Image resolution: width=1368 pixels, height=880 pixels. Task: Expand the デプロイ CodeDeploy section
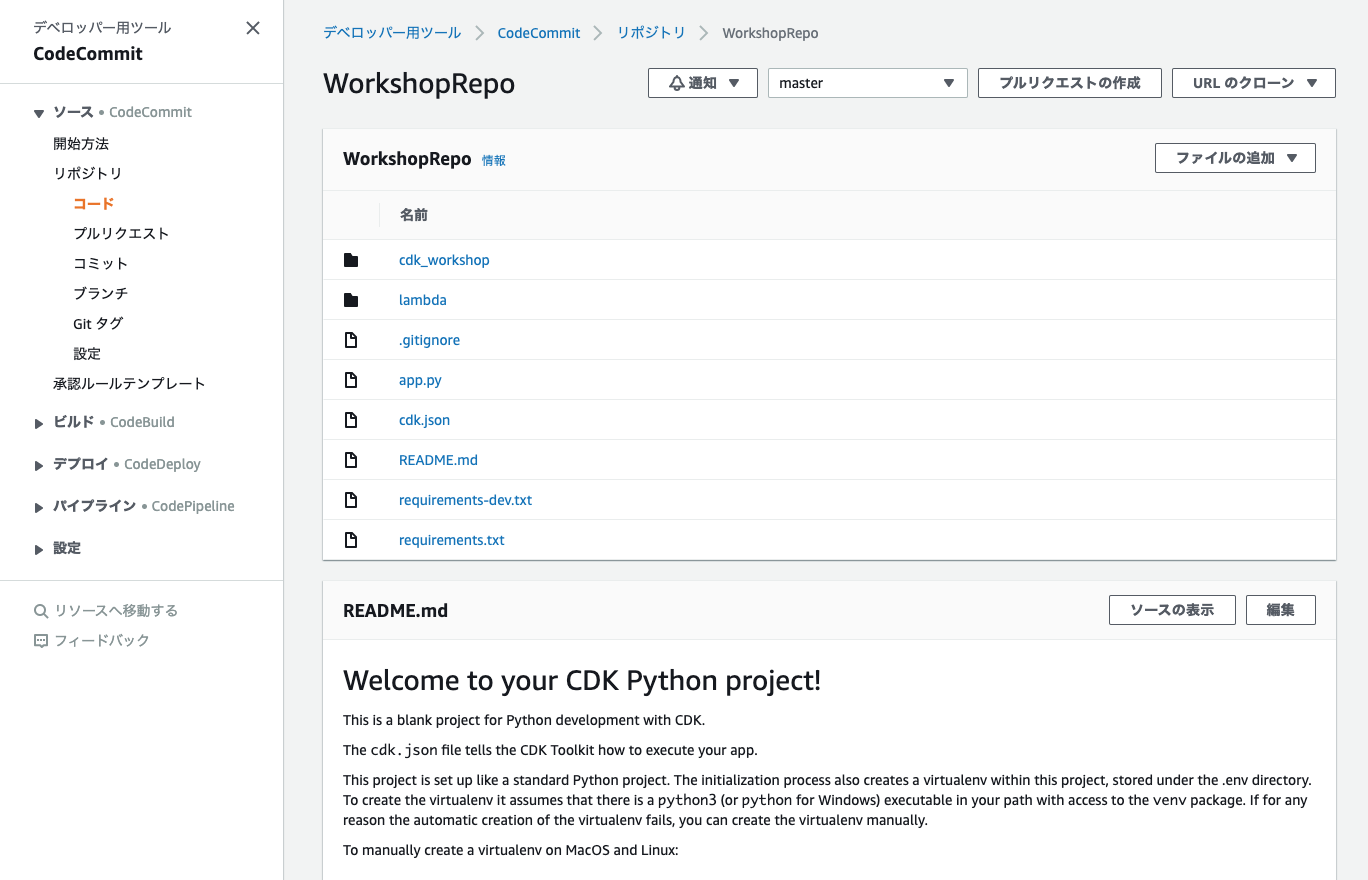[x=39, y=466]
